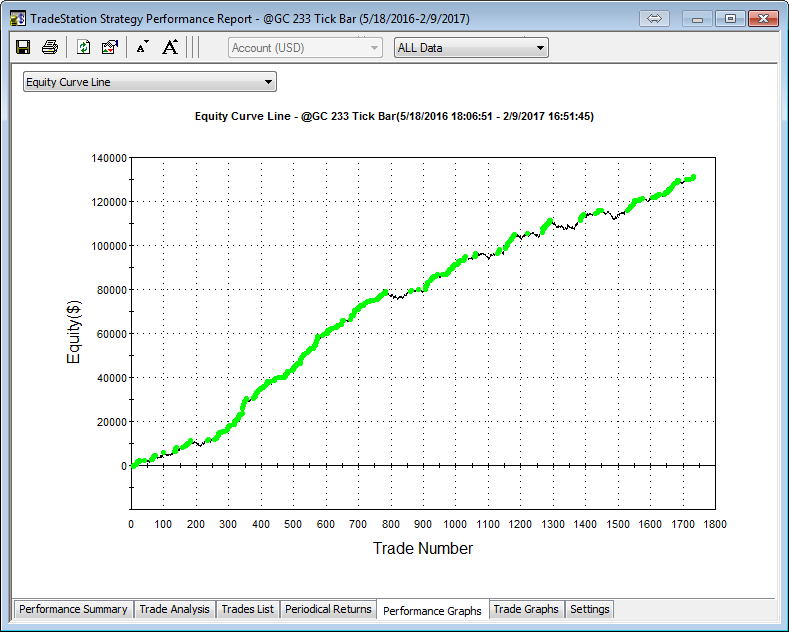Image resolution: width=789 pixels, height=632 pixels.
Task: Select the Performance Graphs tab
Action: [x=432, y=610]
